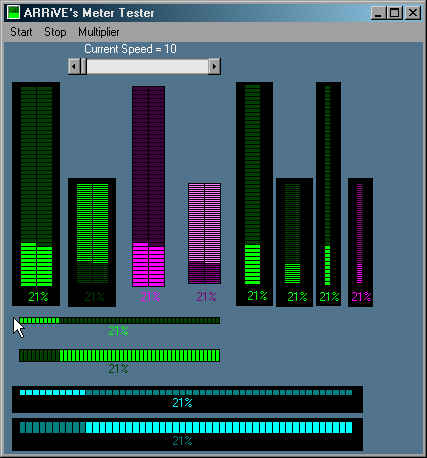The width and height of the screenshot is (427, 458).
Task: Click the thick bright green horizontal meter
Action: click(x=120, y=356)
